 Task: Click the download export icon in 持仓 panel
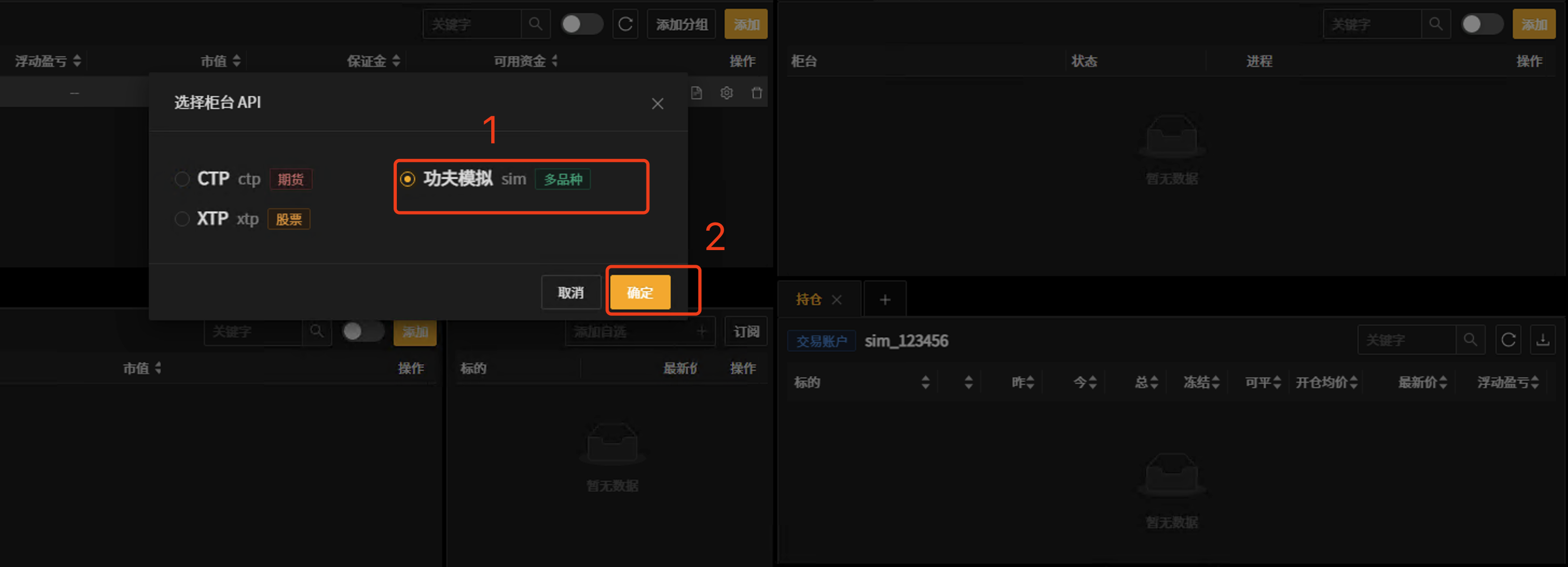click(1543, 340)
